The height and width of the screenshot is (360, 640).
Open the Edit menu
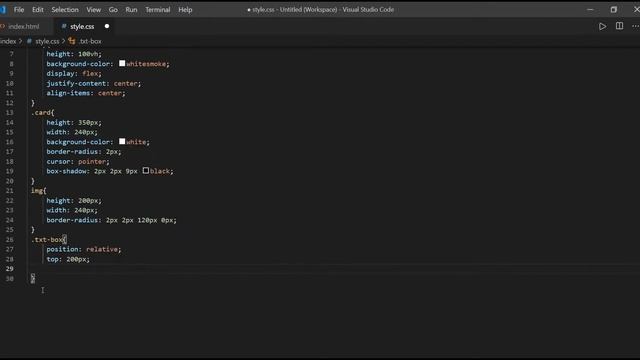tap(38, 9)
